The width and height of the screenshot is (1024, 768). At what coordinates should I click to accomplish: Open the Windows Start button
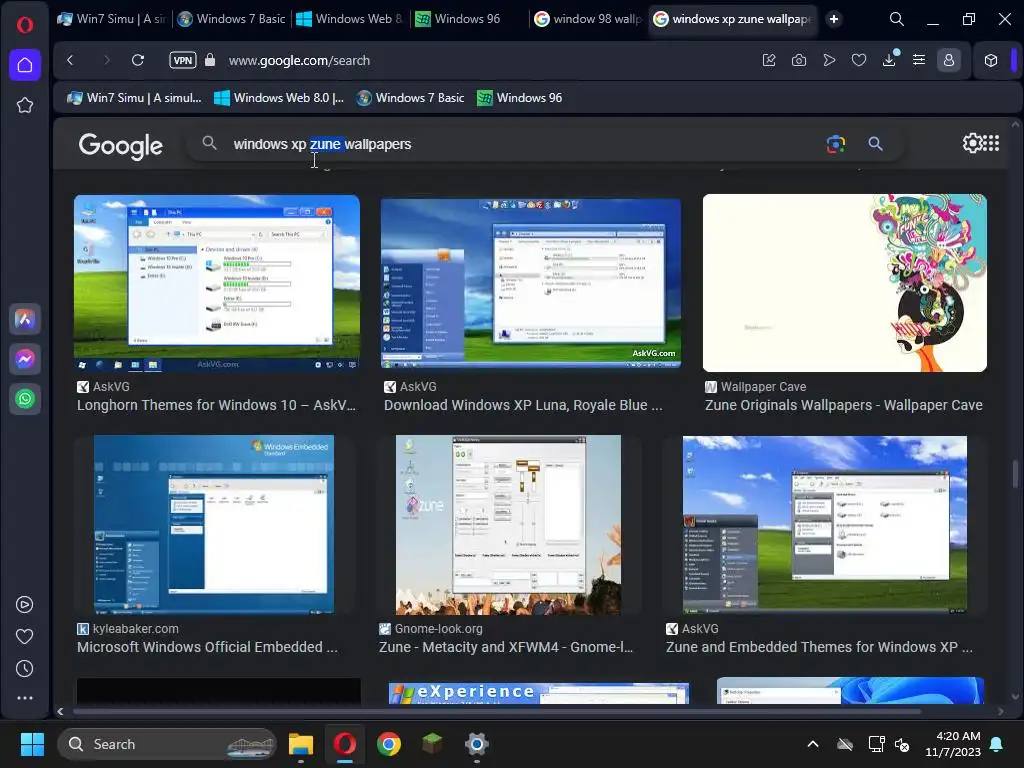[x=32, y=744]
